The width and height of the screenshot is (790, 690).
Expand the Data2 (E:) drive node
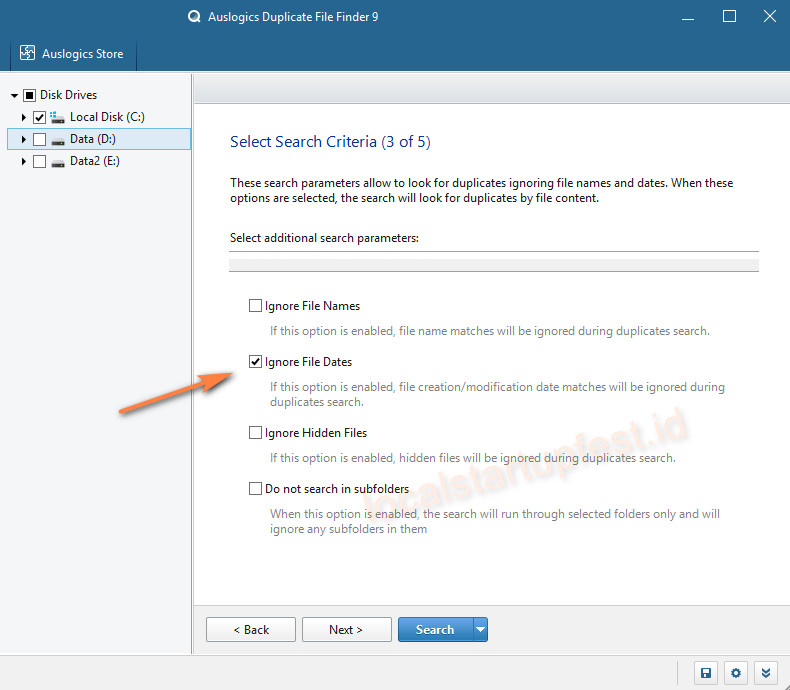(23, 162)
